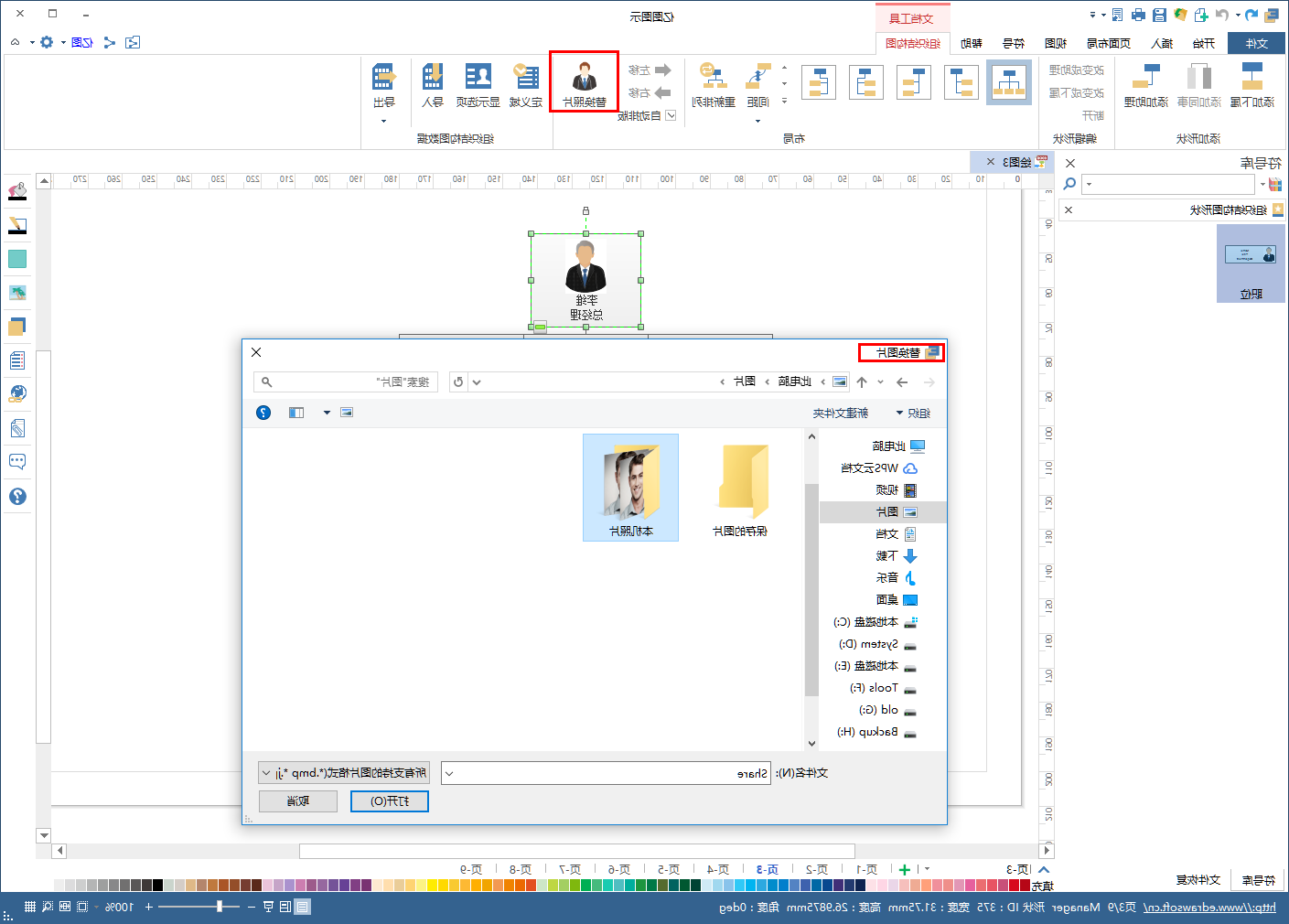Click the 添加下属 (add subordinate) ribbon icon
1289x924 pixels.
pyautogui.click(x=1251, y=85)
